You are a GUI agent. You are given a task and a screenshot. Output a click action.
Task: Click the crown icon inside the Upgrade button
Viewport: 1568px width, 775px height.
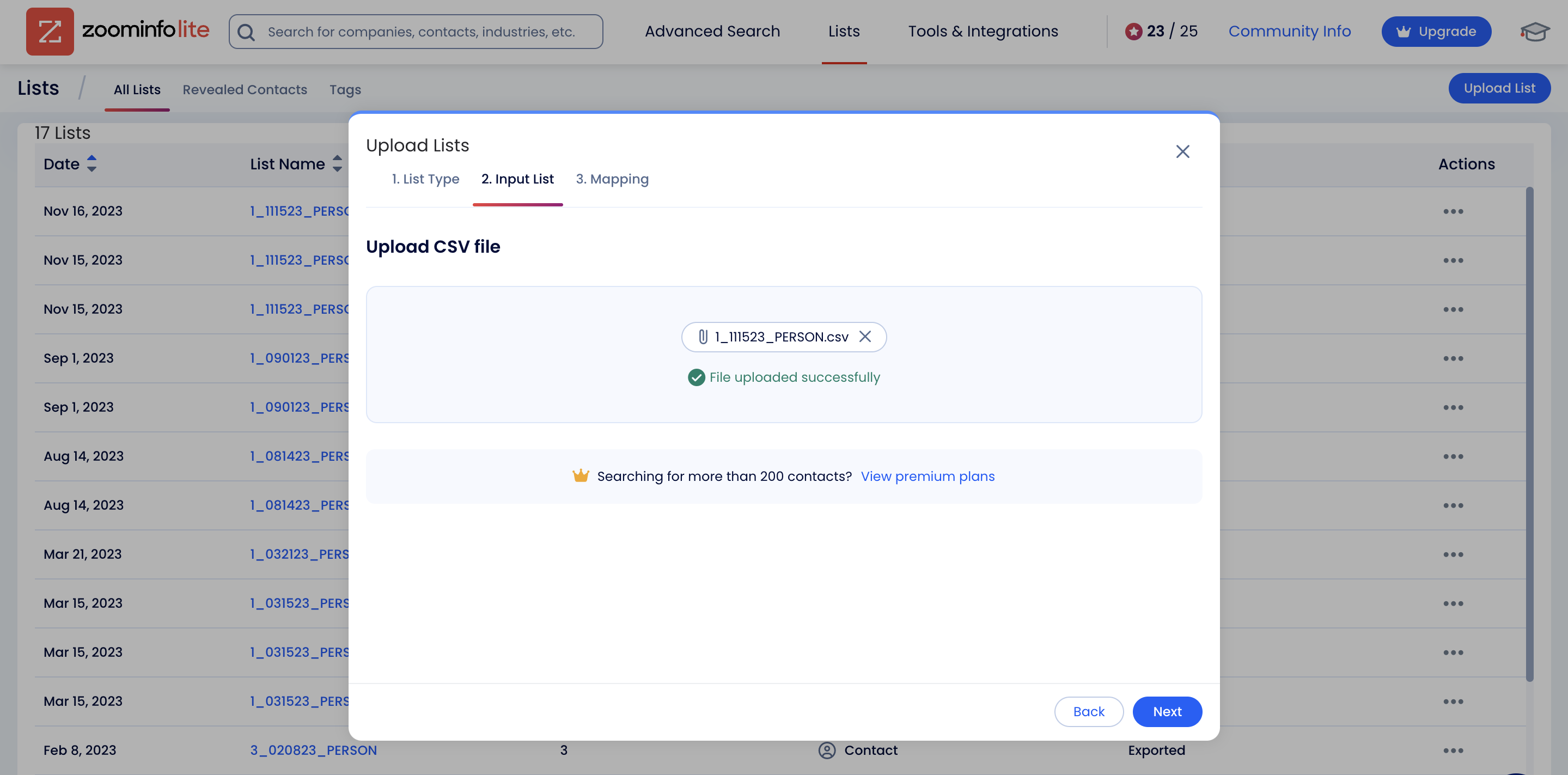pos(1404,32)
